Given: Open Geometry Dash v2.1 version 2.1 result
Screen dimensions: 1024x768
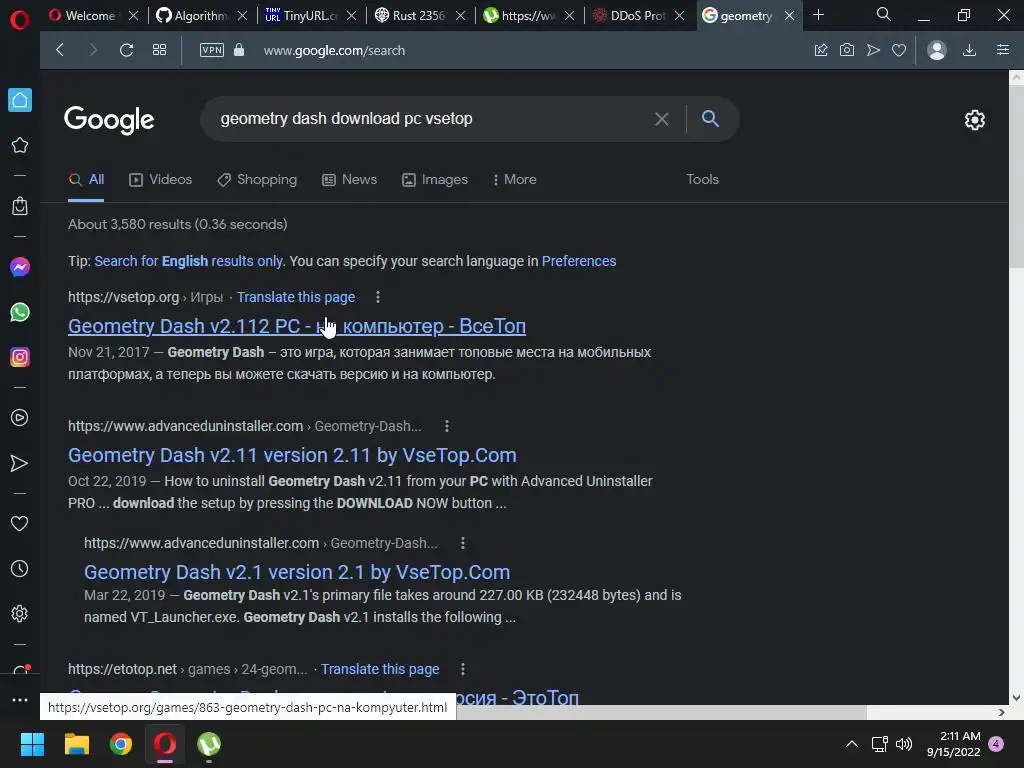Looking at the screenshot, I should (296, 572).
